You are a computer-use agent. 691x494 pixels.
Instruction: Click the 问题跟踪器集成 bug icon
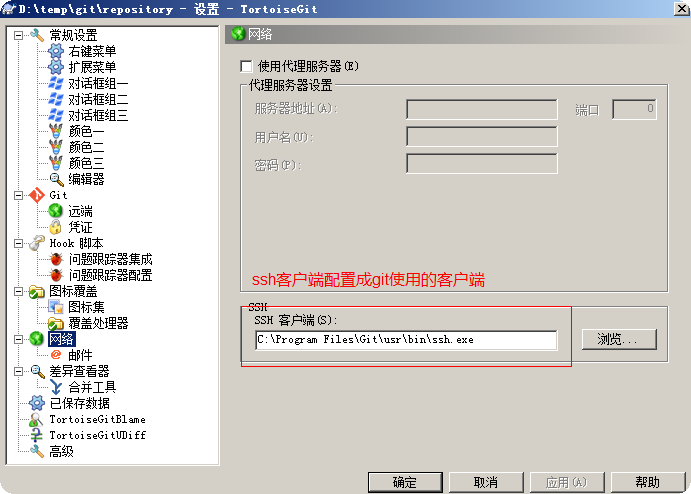(x=56, y=259)
